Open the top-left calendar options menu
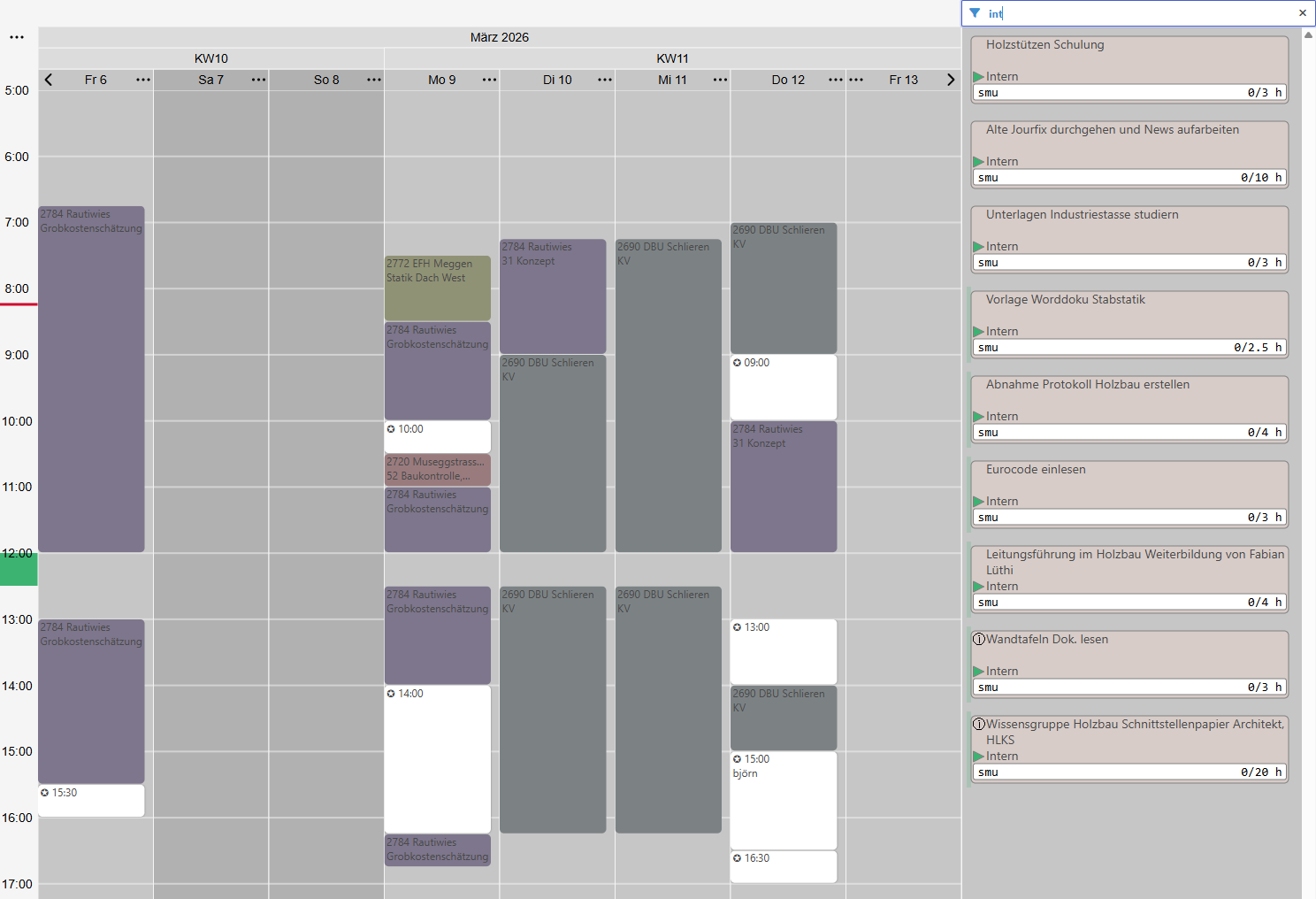Image resolution: width=1316 pixels, height=899 pixels. pos(17,37)
